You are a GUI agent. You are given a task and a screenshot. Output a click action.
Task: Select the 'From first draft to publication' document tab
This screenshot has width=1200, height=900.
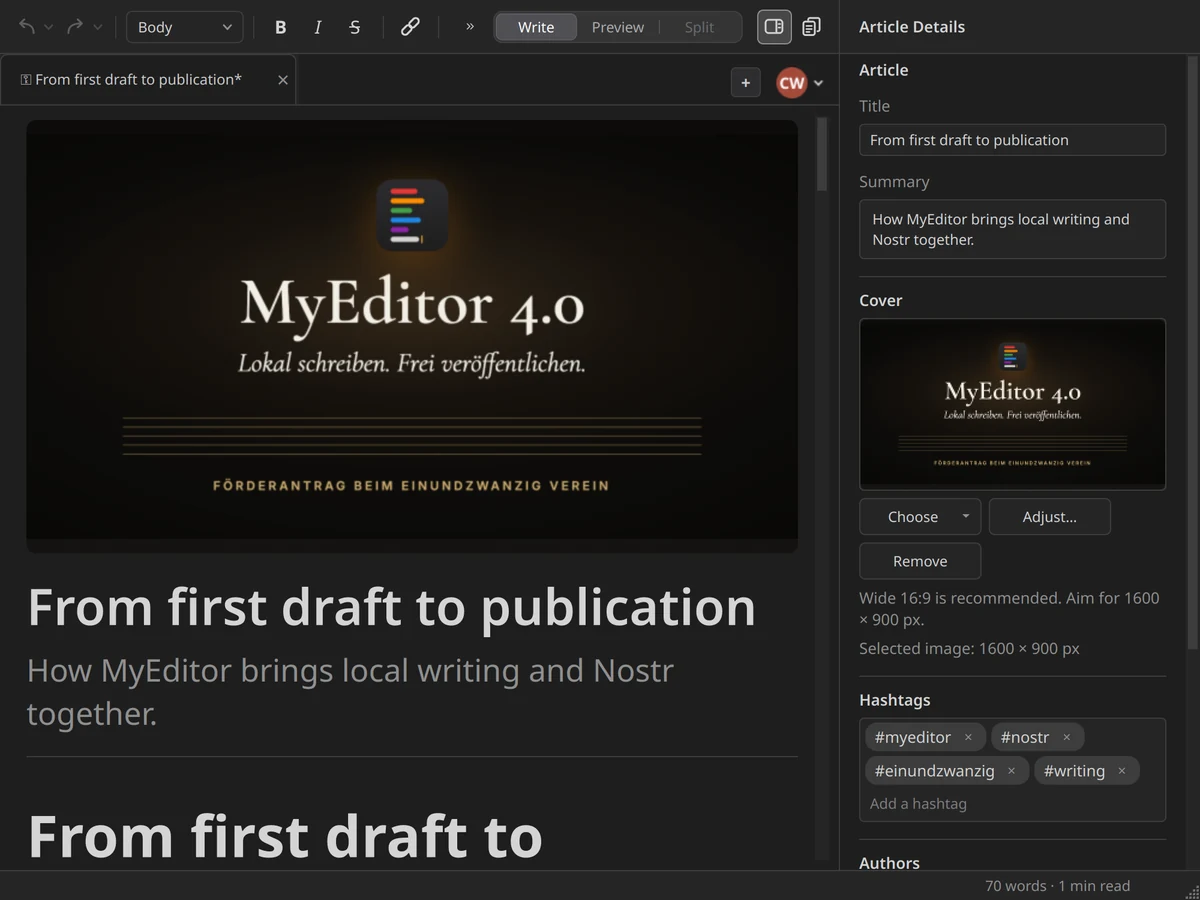coord(148,80)
